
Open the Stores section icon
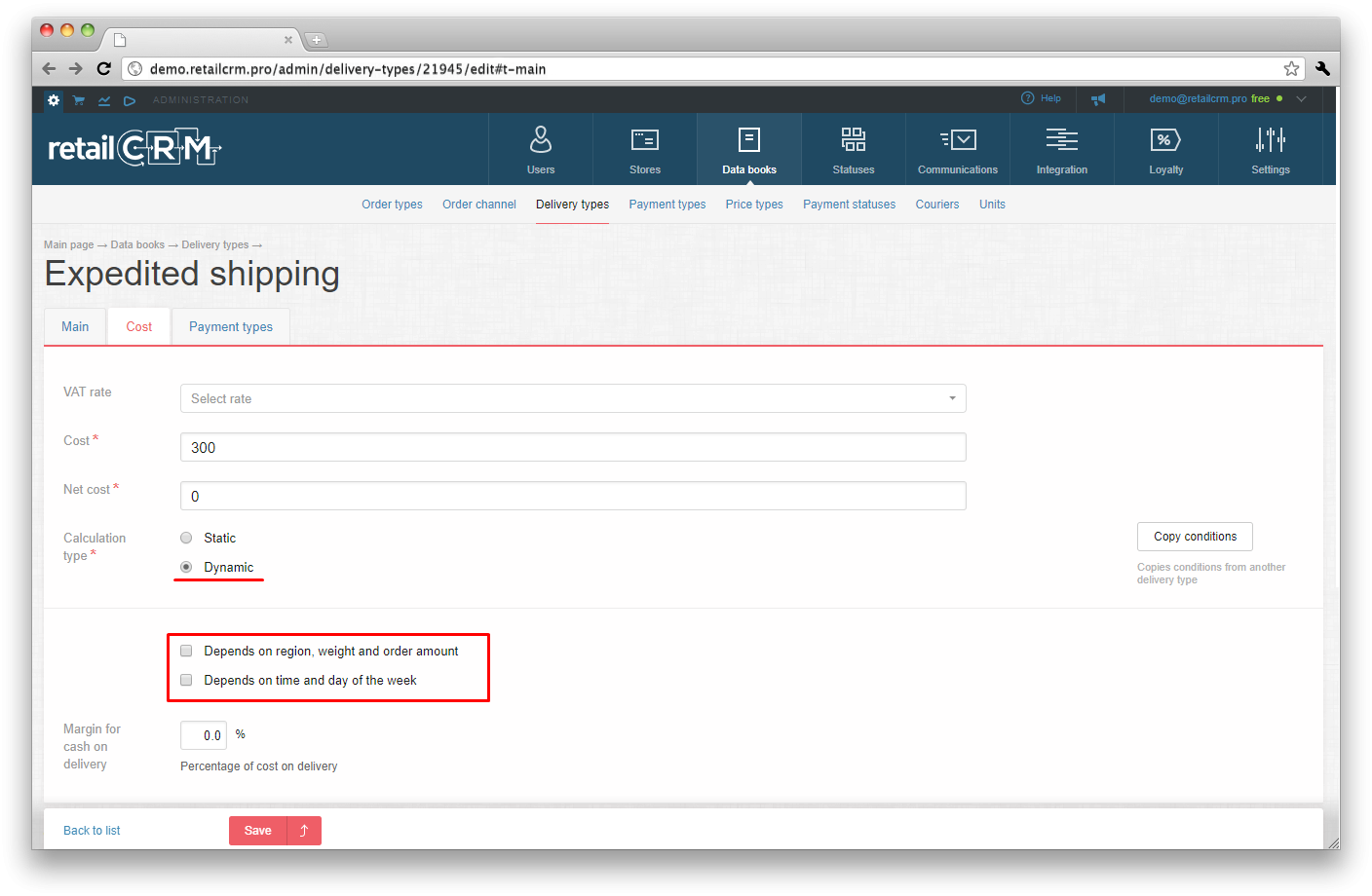coord(645,139)
